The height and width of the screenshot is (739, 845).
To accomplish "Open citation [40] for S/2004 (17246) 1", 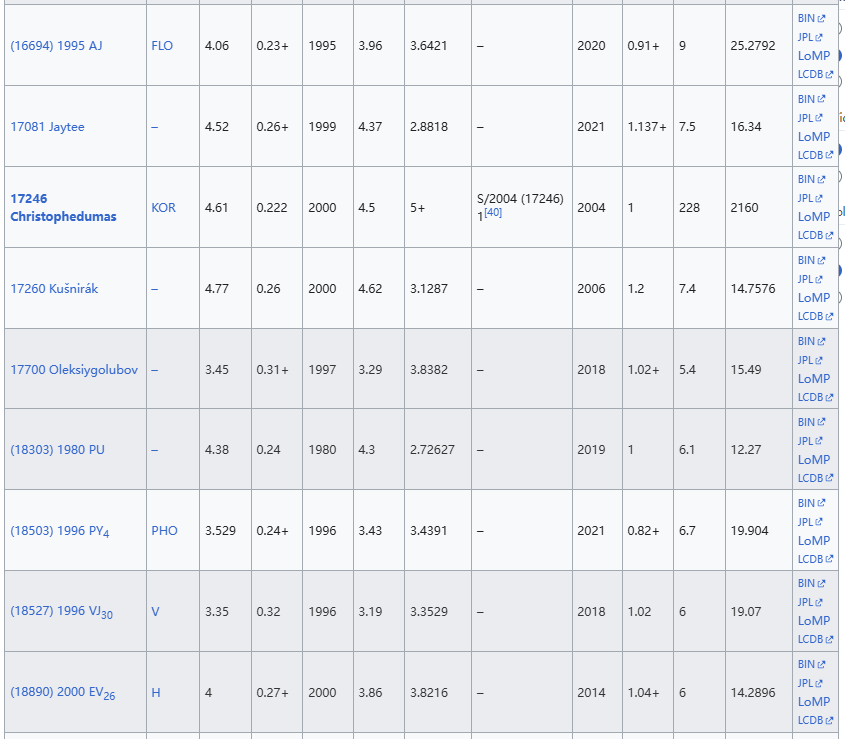I will (493, 215).
